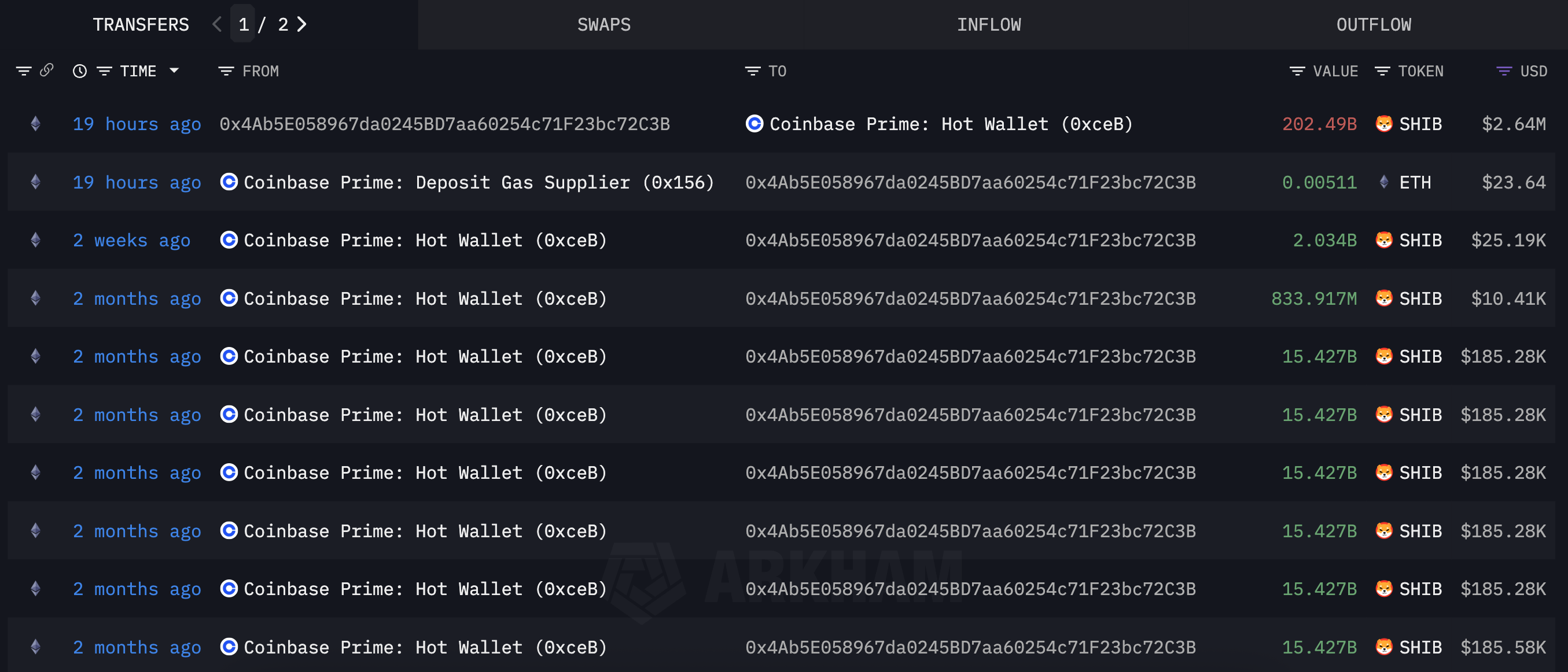The height and width of the screenshot is (672, 1568).
Task: Click the TIME column filter icon
Action: click(104, 71)
